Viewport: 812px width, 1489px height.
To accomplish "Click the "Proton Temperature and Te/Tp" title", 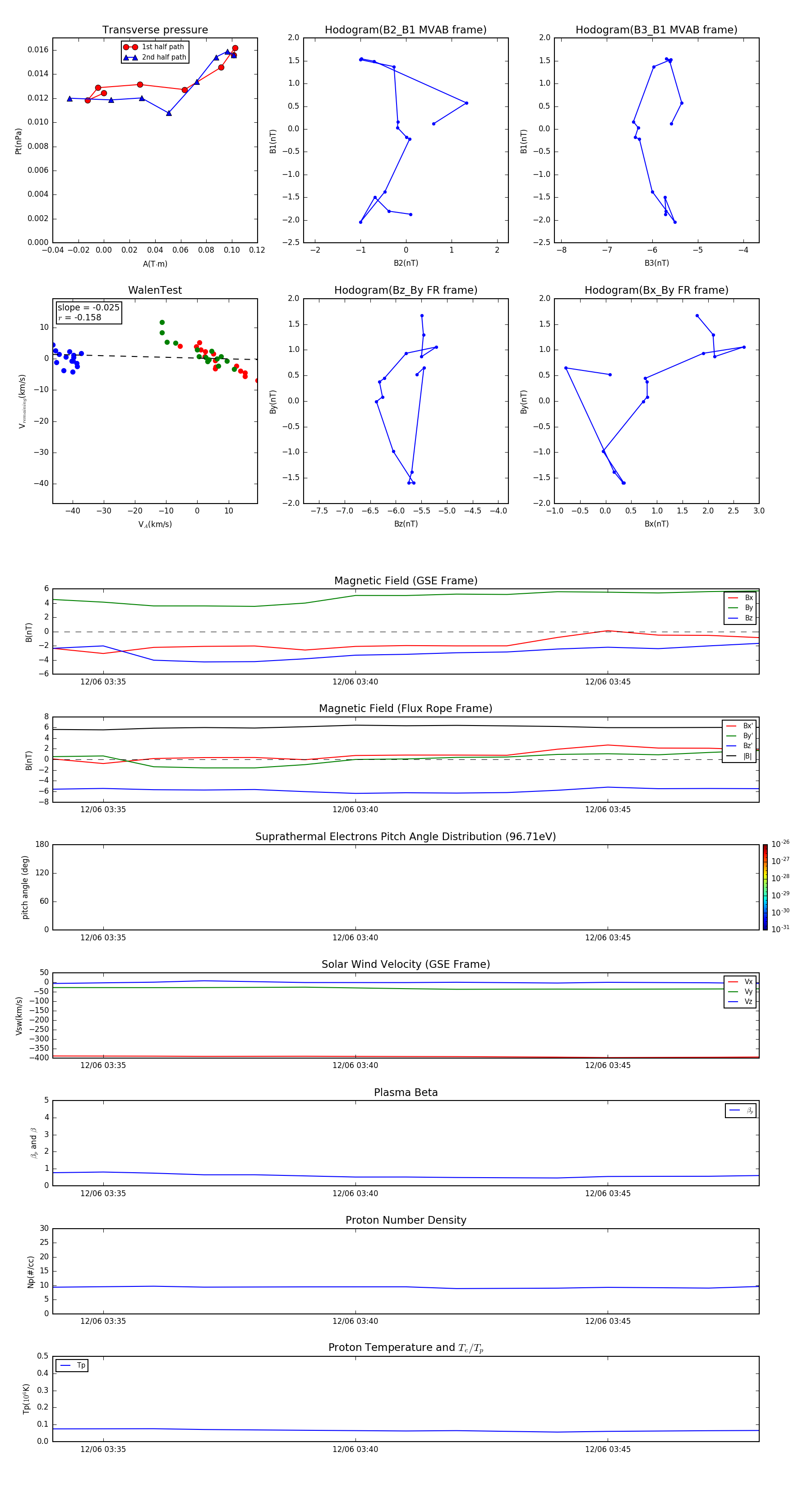I will [x=406, y=1348].
